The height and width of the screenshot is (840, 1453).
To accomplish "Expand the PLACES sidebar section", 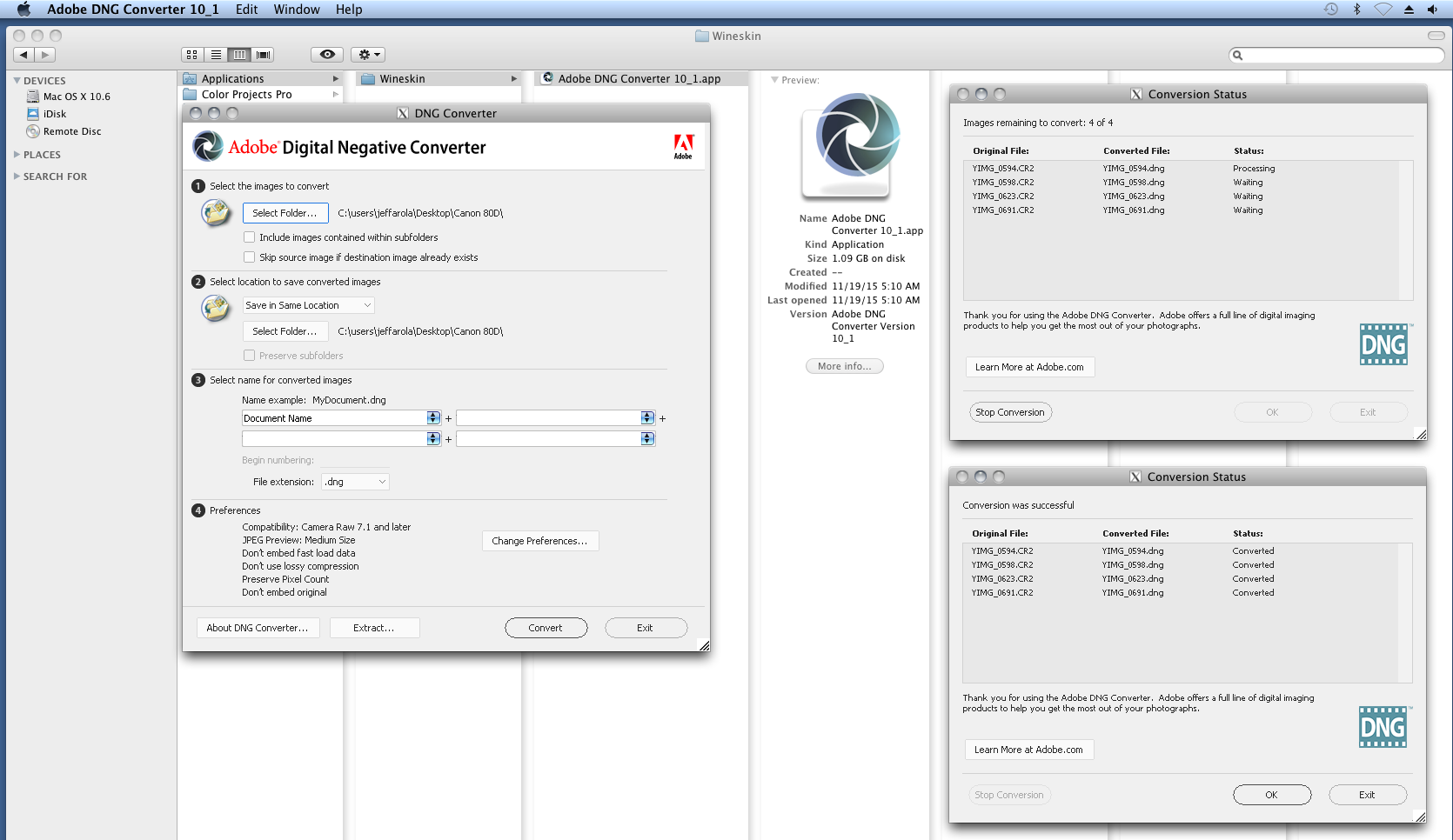I will click(17, 154).
